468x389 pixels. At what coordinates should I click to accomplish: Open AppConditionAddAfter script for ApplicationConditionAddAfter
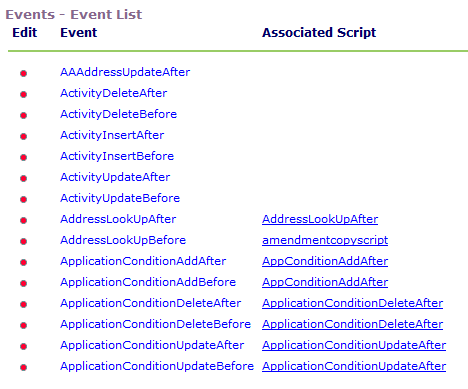pos(325,261)
